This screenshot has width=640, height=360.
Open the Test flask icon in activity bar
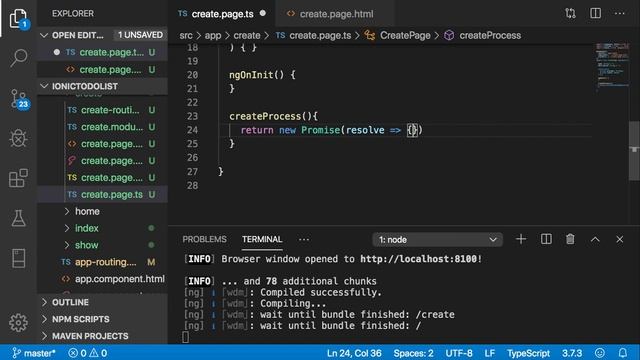(x=18, y=218)
